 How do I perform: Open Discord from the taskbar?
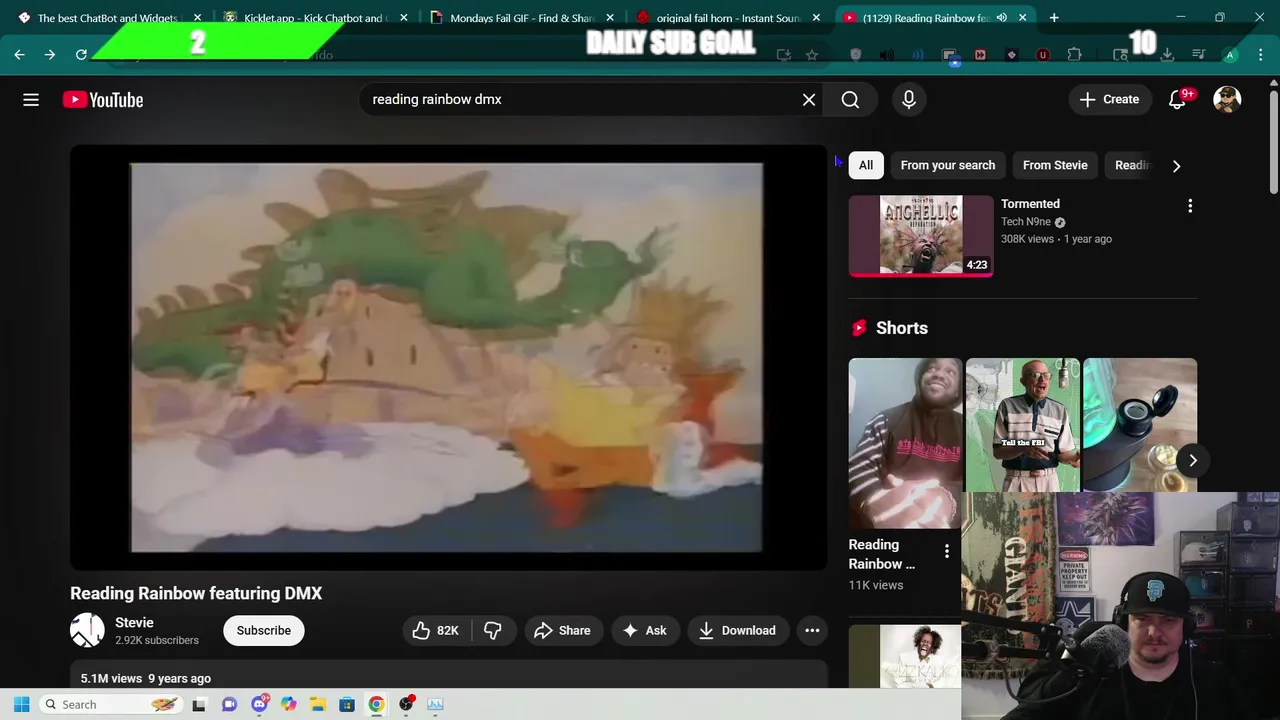tap(260, 704)
